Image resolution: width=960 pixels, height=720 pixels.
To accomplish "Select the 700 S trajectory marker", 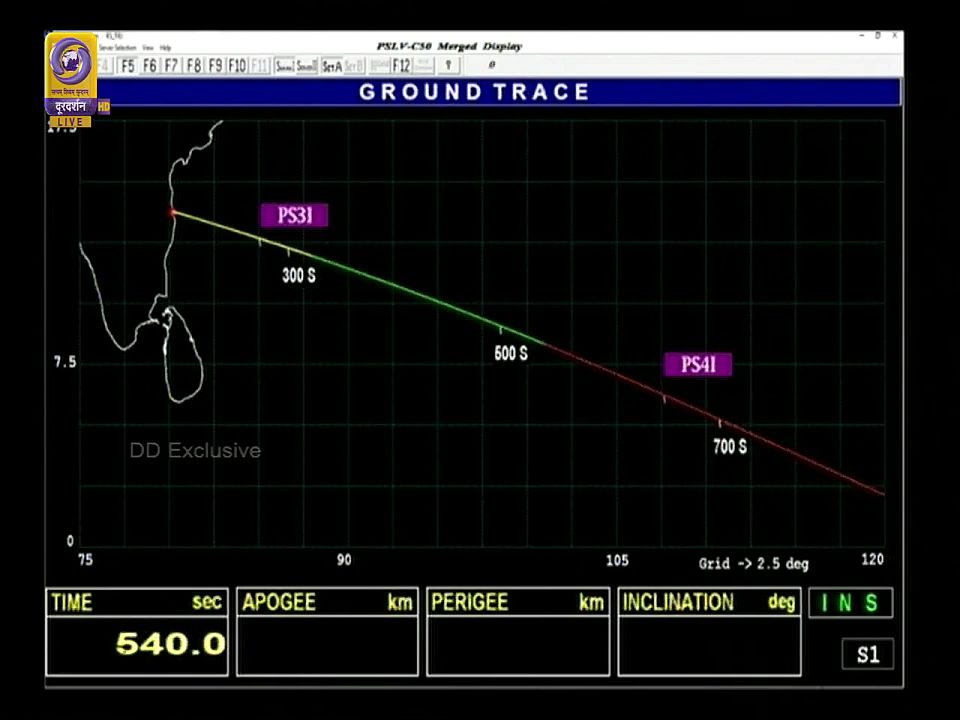I will (729, 447).
